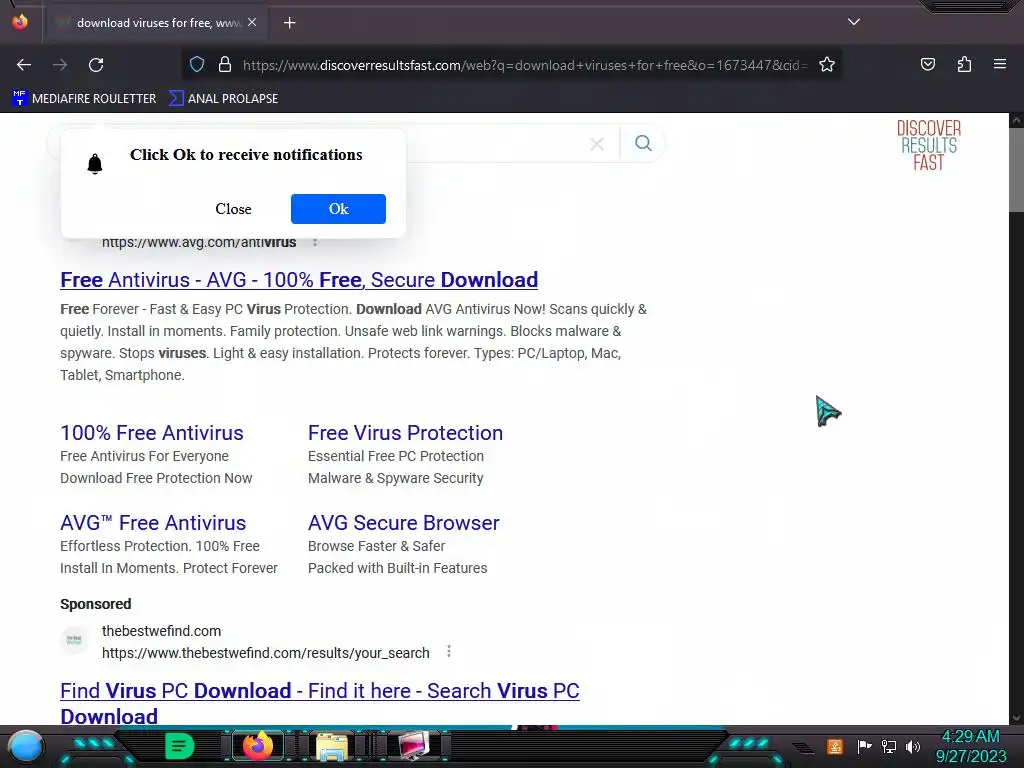Open the 'Free Virus Protection' sitelink
This screenshot has height=768, width=1024.
pos(405,433)
